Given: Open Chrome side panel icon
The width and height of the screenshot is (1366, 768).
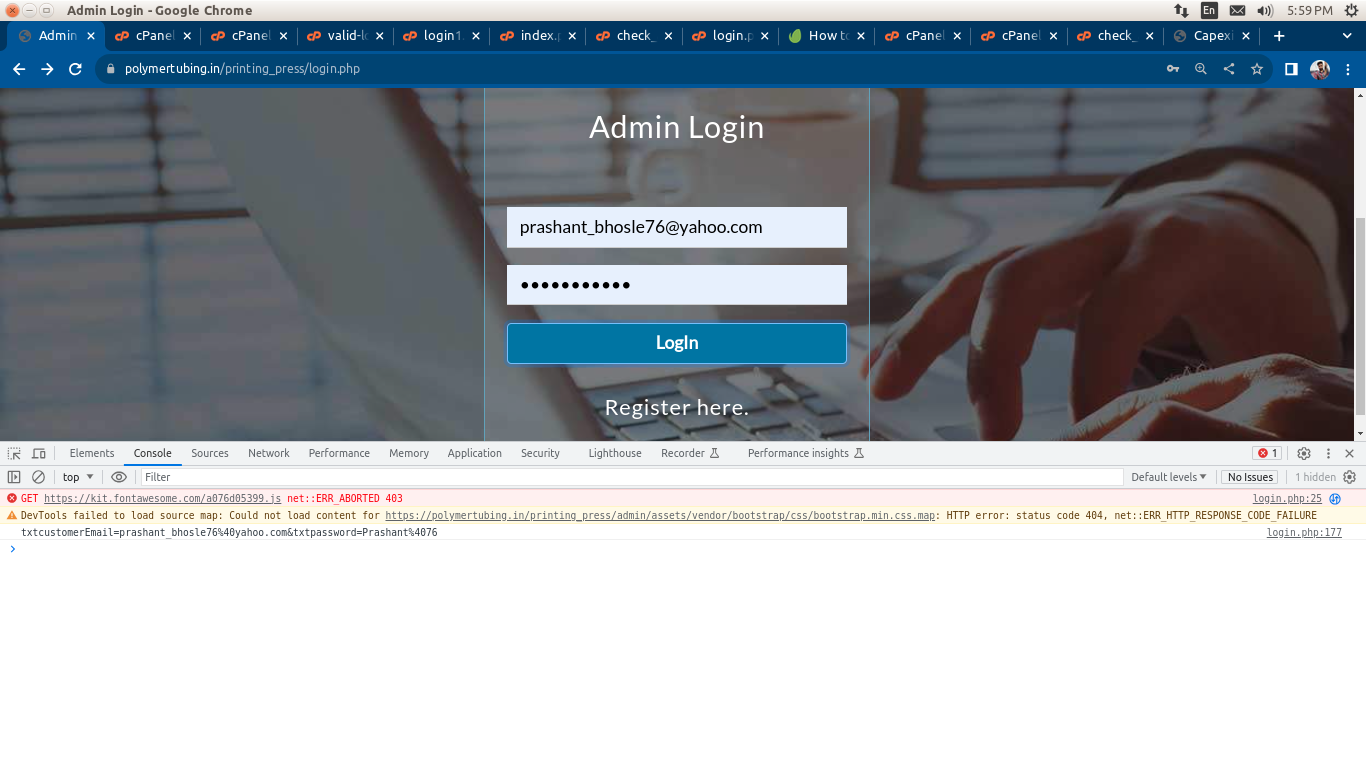Looking at the screenshot, I should [x=1291, y=69].
